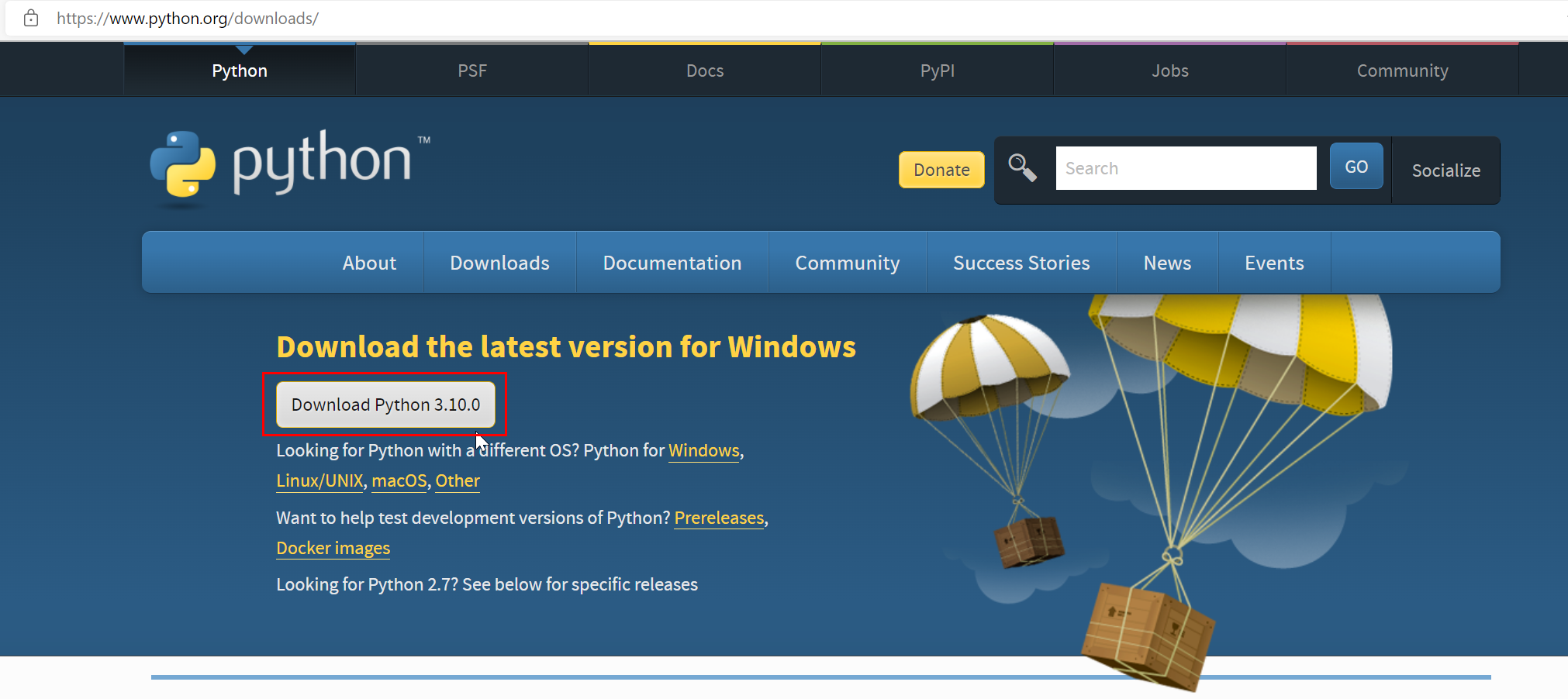The width and height of the screenshot is (1568, 699).
Task: Open the Prereleases link
Action: coord(719,518)
